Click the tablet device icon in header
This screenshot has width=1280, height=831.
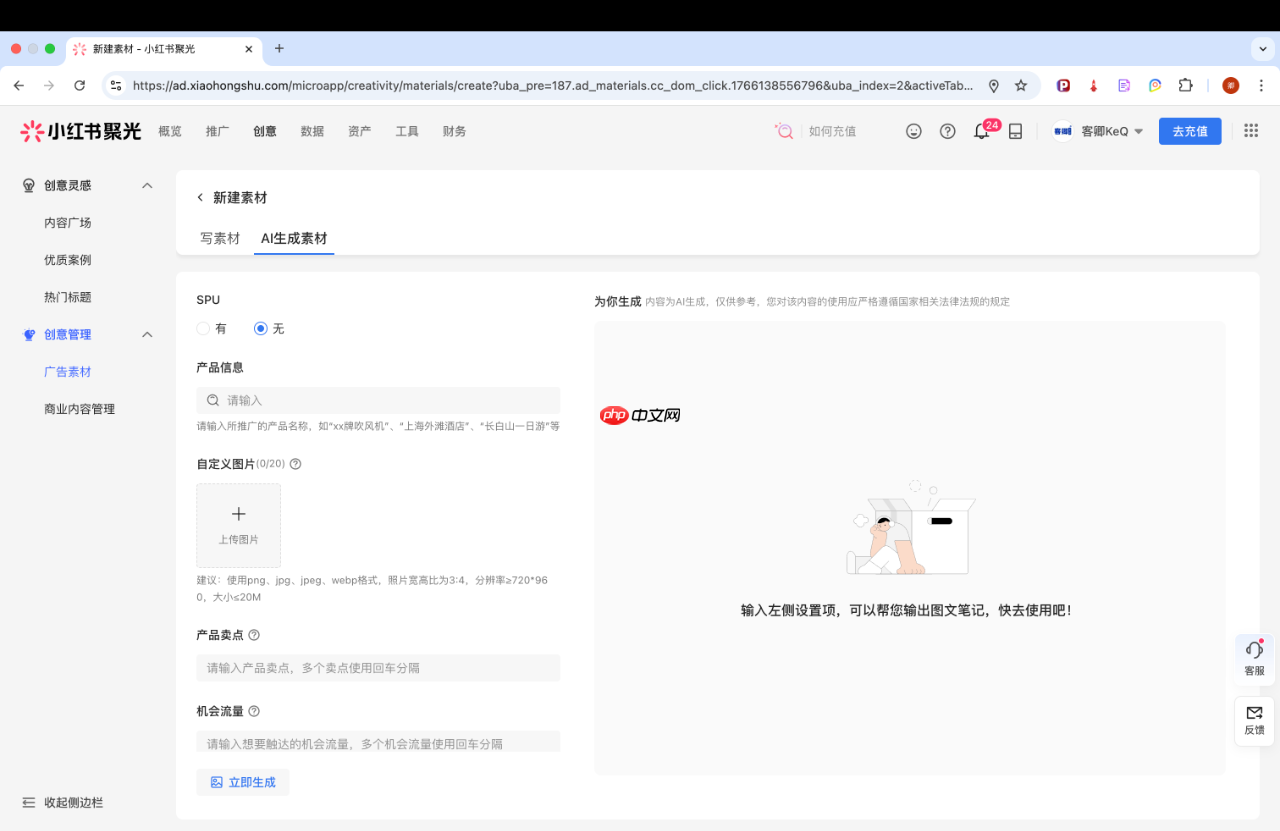1015,131
